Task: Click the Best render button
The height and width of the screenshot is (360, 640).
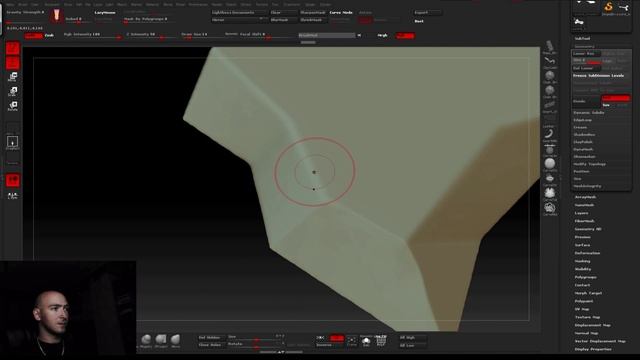Action: point(419,21)
